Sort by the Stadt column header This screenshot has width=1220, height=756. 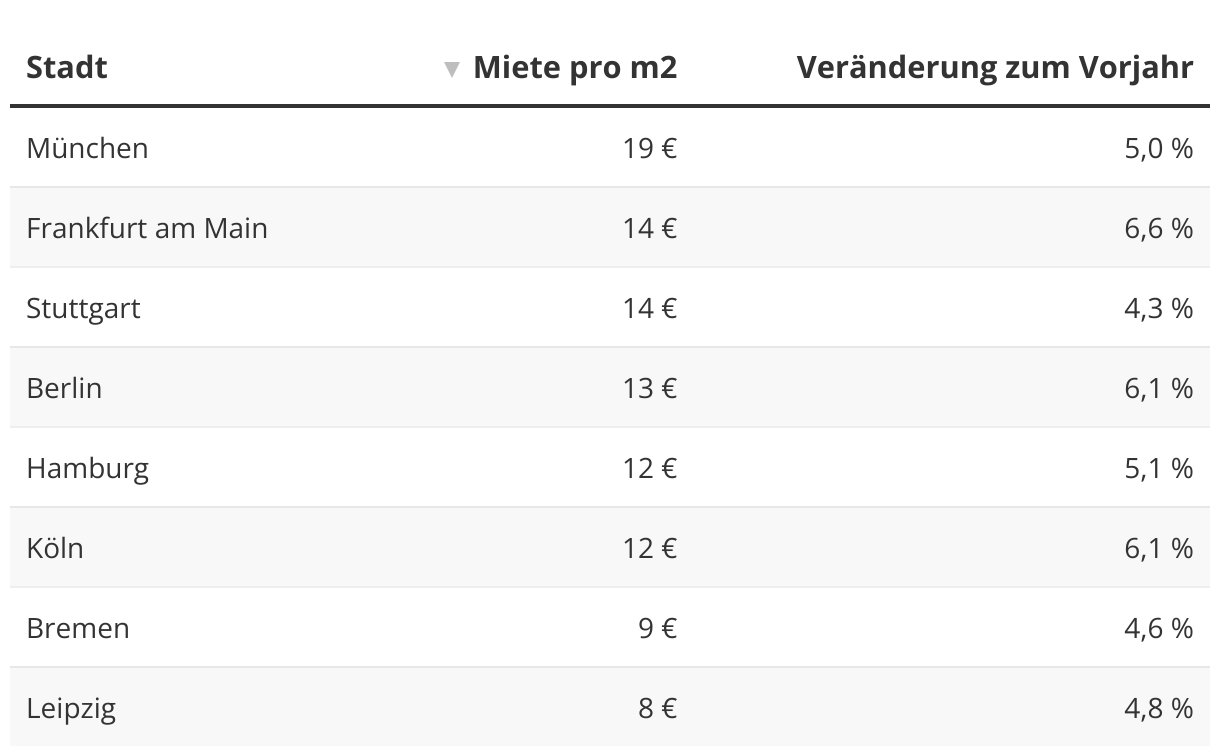(67, 68)
